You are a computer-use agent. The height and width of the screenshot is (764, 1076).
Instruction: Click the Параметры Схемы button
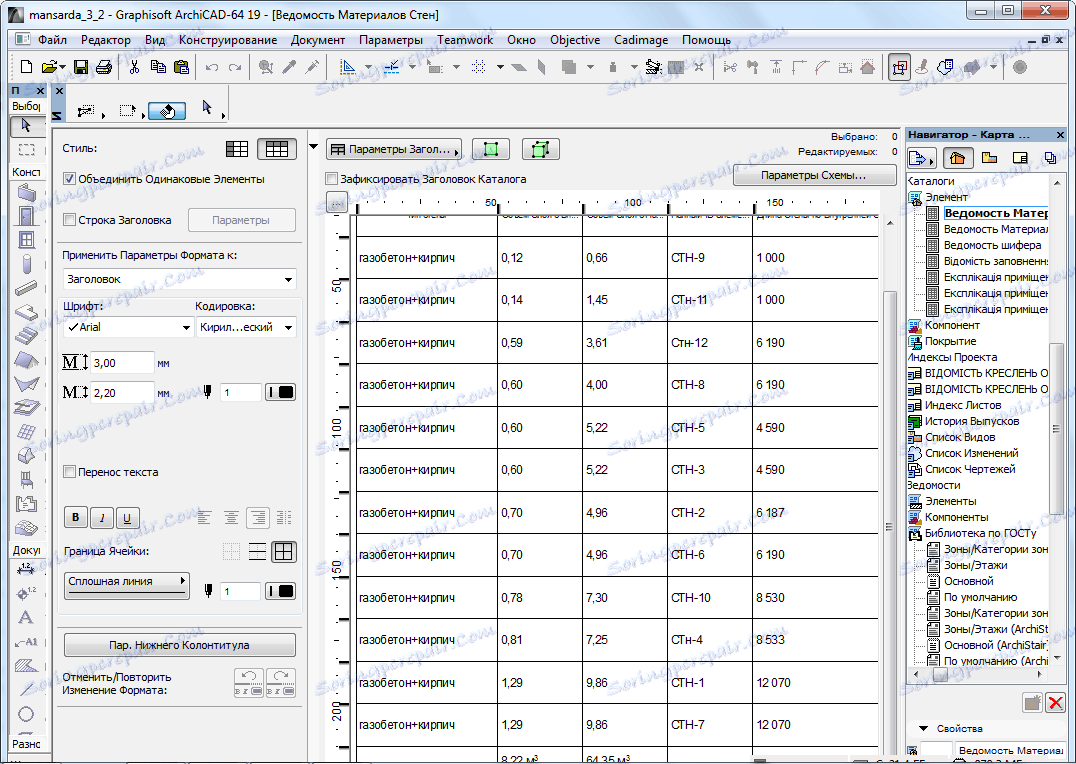coord(813,176)
